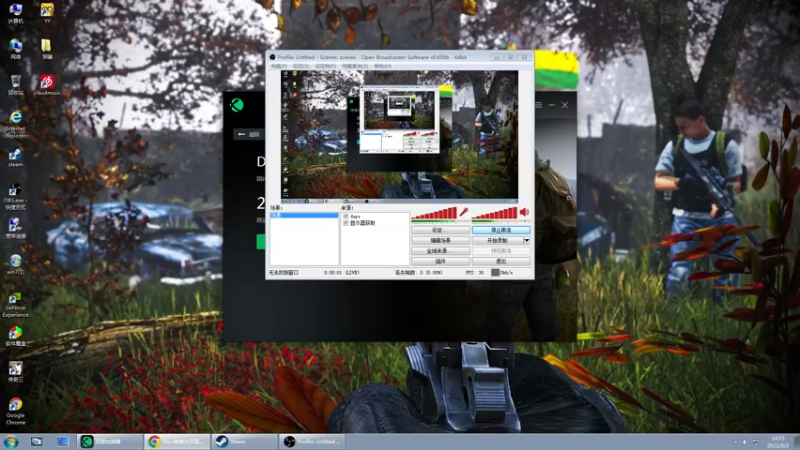Open the OBS.exe shortcut on desktop
800x450 pixels.
(15, 196)
